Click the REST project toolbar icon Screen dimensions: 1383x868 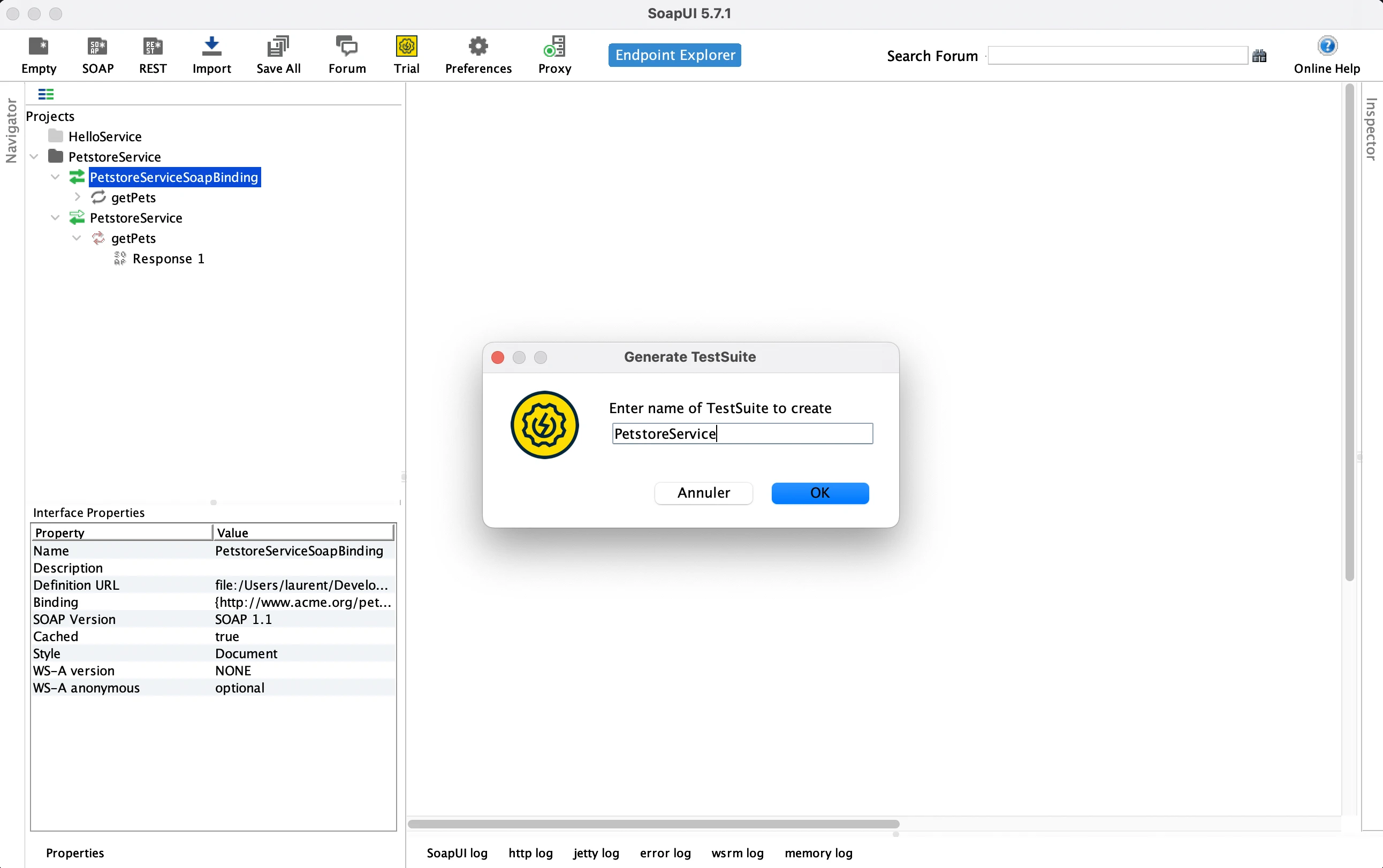(153, 47)
